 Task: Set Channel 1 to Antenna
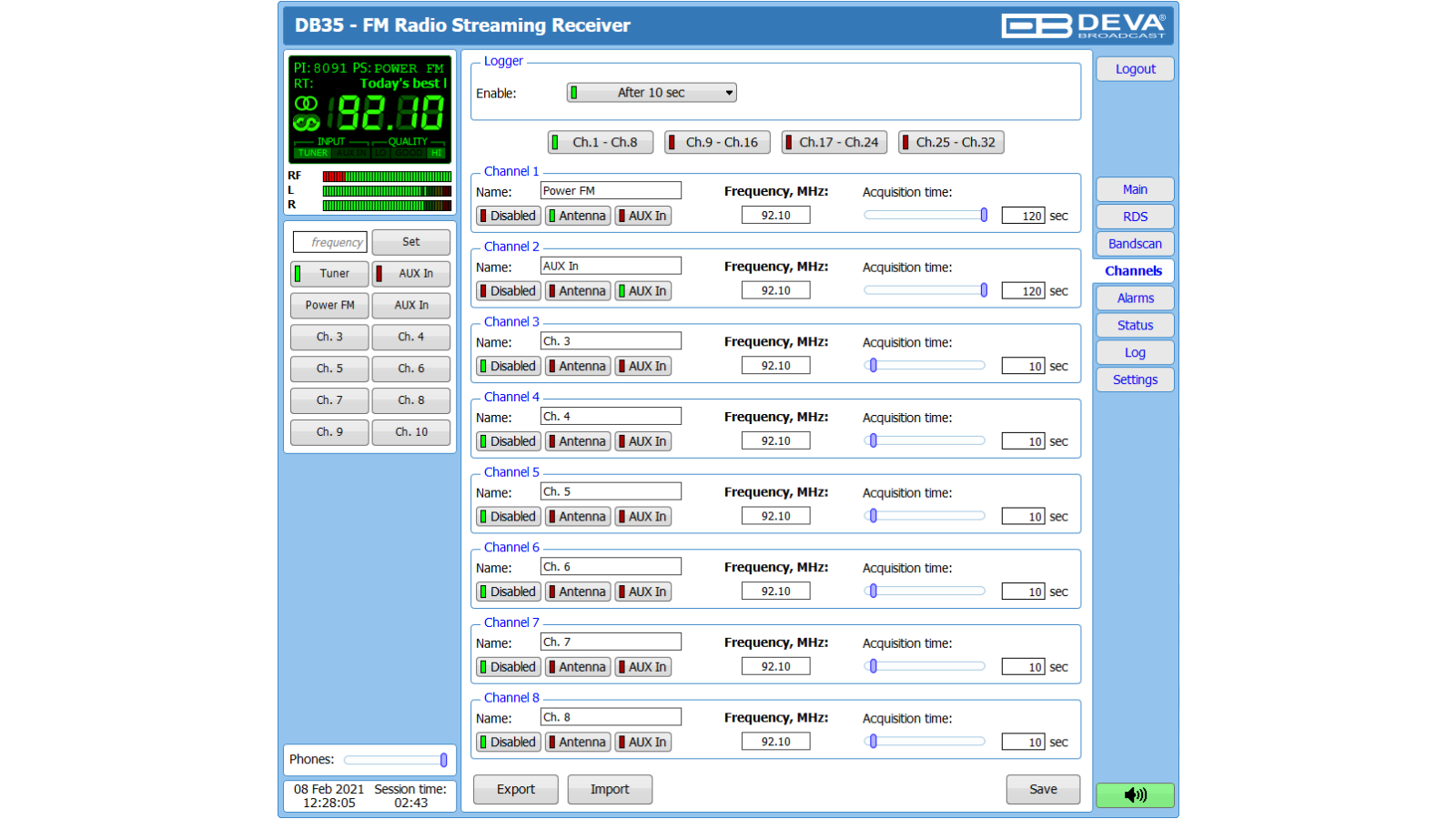click(x=578, y=216)
